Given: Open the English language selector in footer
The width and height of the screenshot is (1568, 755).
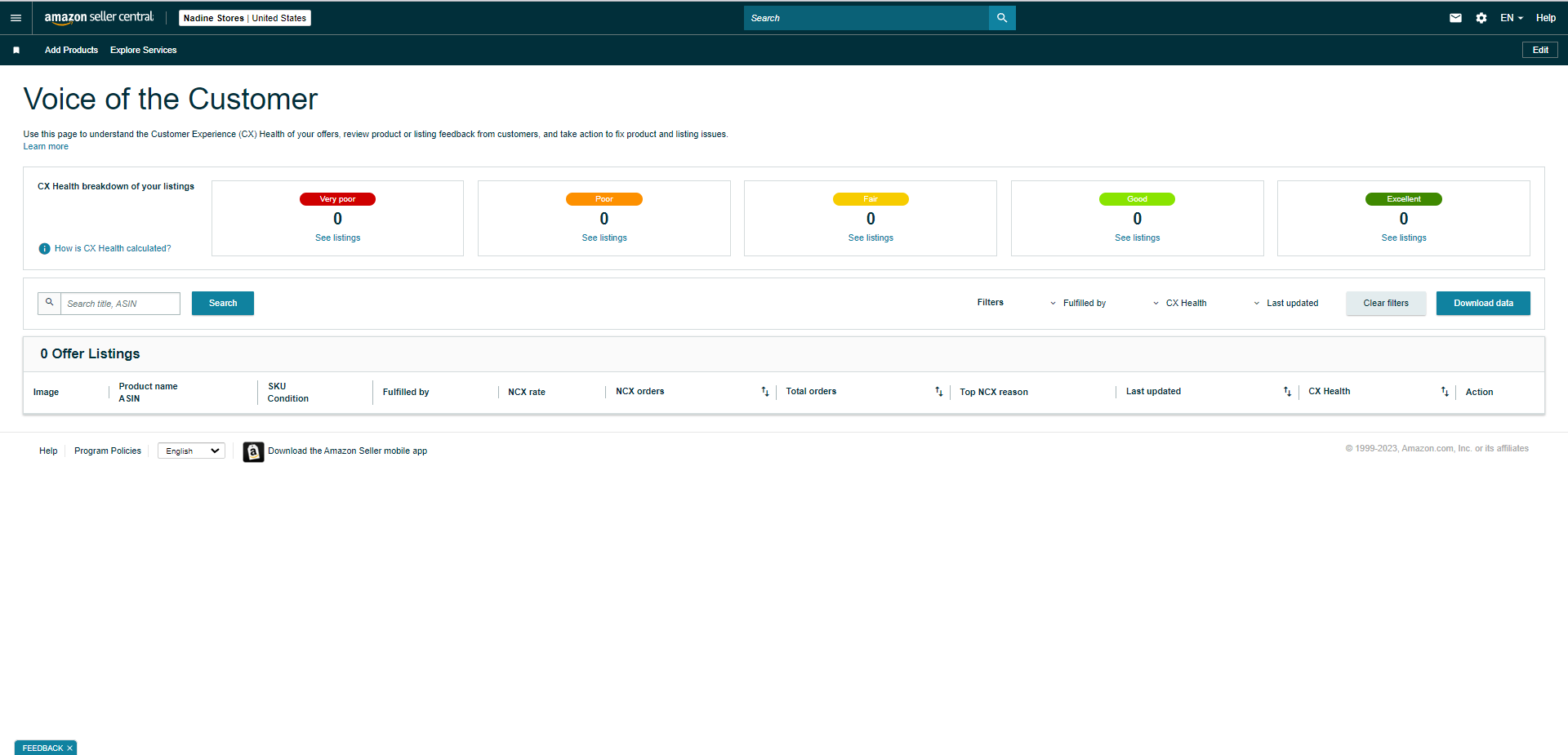Looking at the screenshot, I should point(191,451).
